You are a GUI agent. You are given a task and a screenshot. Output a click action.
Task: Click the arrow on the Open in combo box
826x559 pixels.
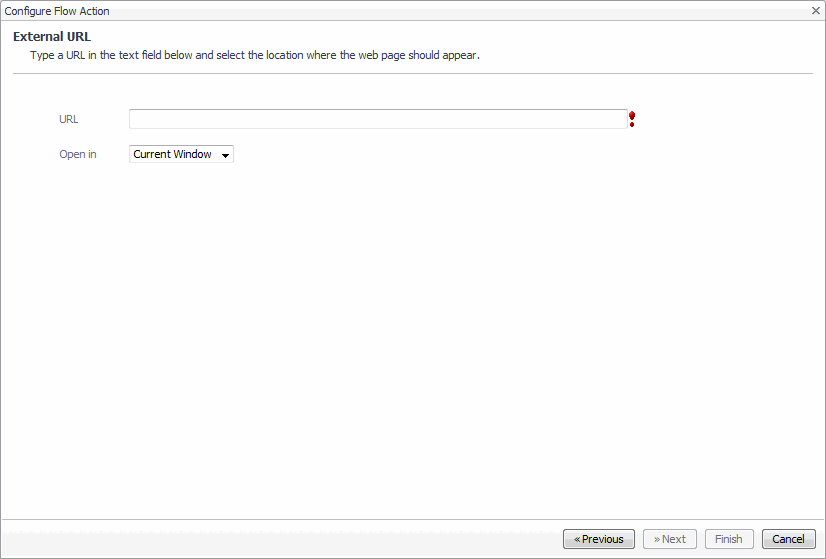pyautogui.click(x=226, y=155)
